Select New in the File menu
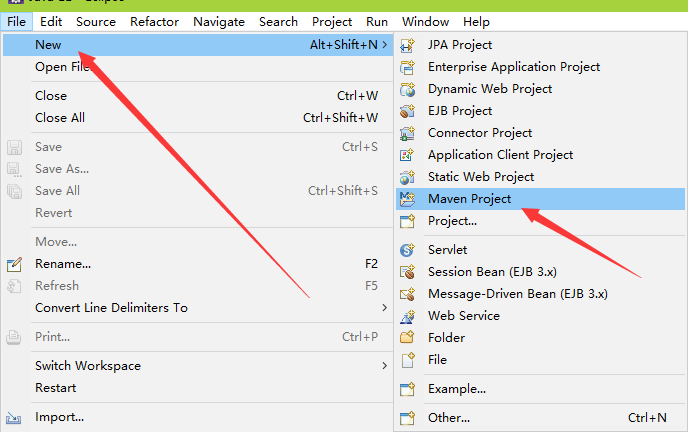The width and height of the screenshot is (688, 432). (x=197, y=45)
